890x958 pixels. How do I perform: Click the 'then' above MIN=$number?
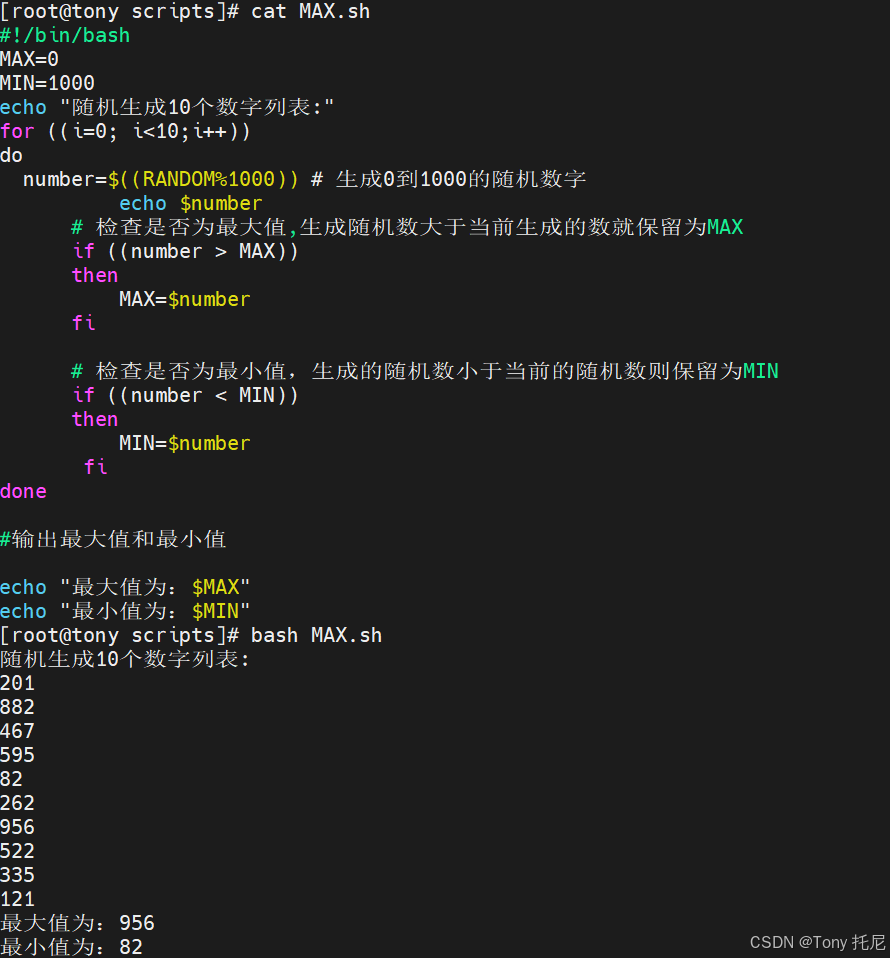(95, 419)
